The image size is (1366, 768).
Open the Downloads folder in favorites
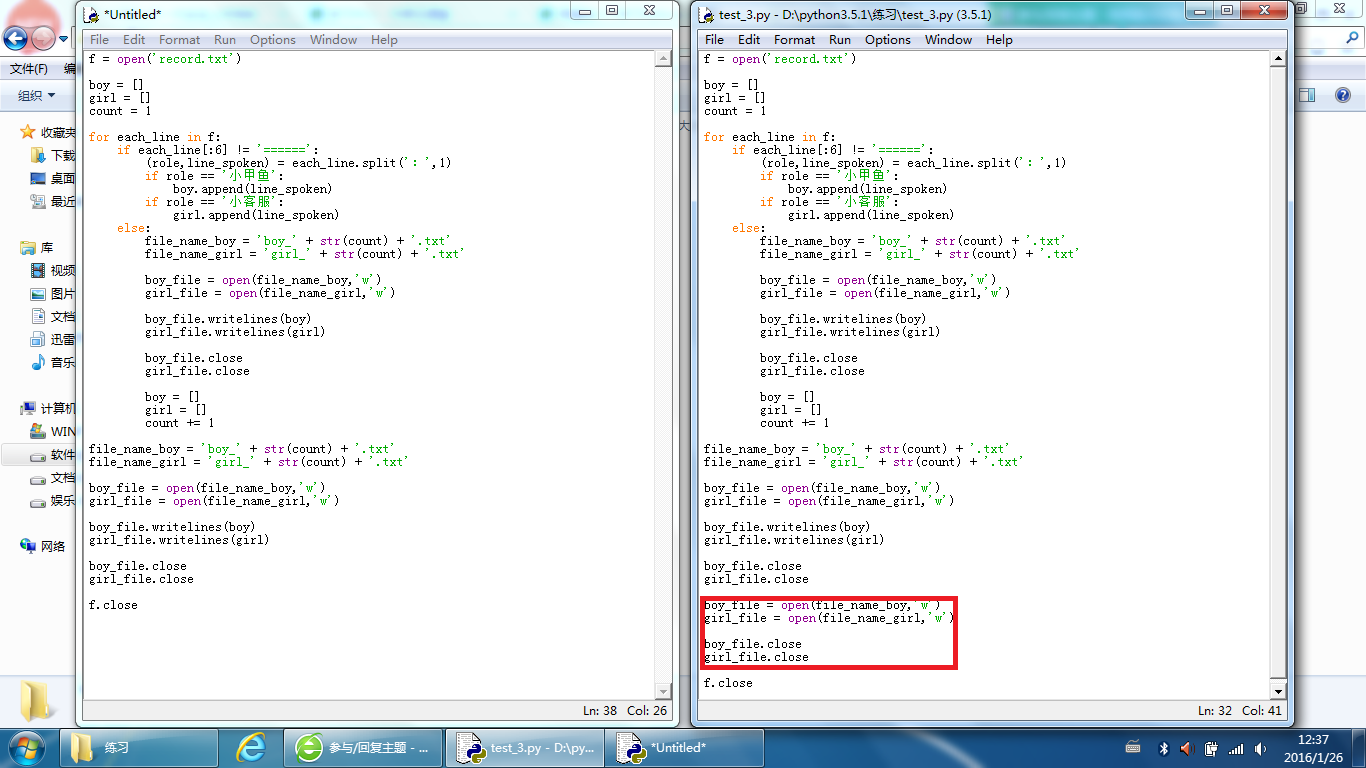point(38,156)
